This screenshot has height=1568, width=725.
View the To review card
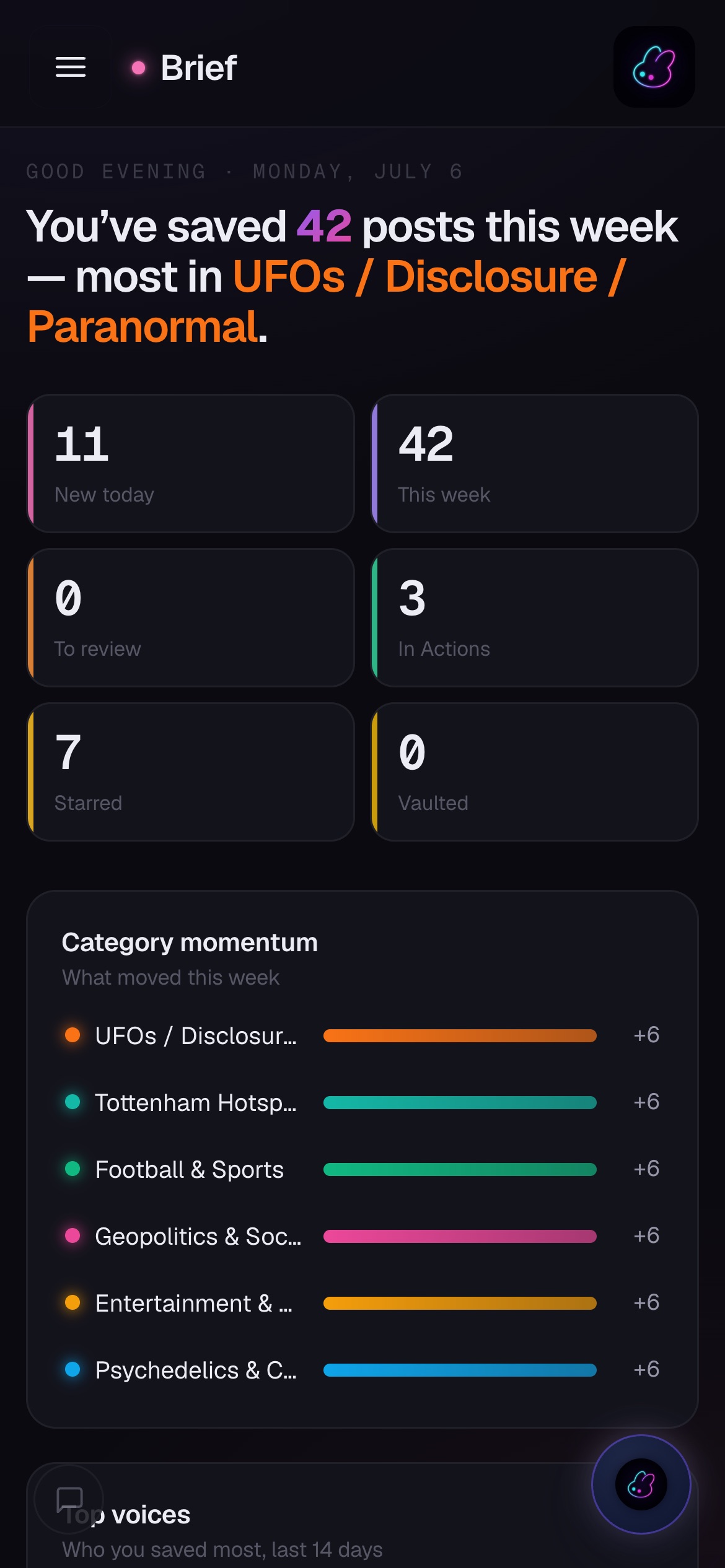(191, 617)
